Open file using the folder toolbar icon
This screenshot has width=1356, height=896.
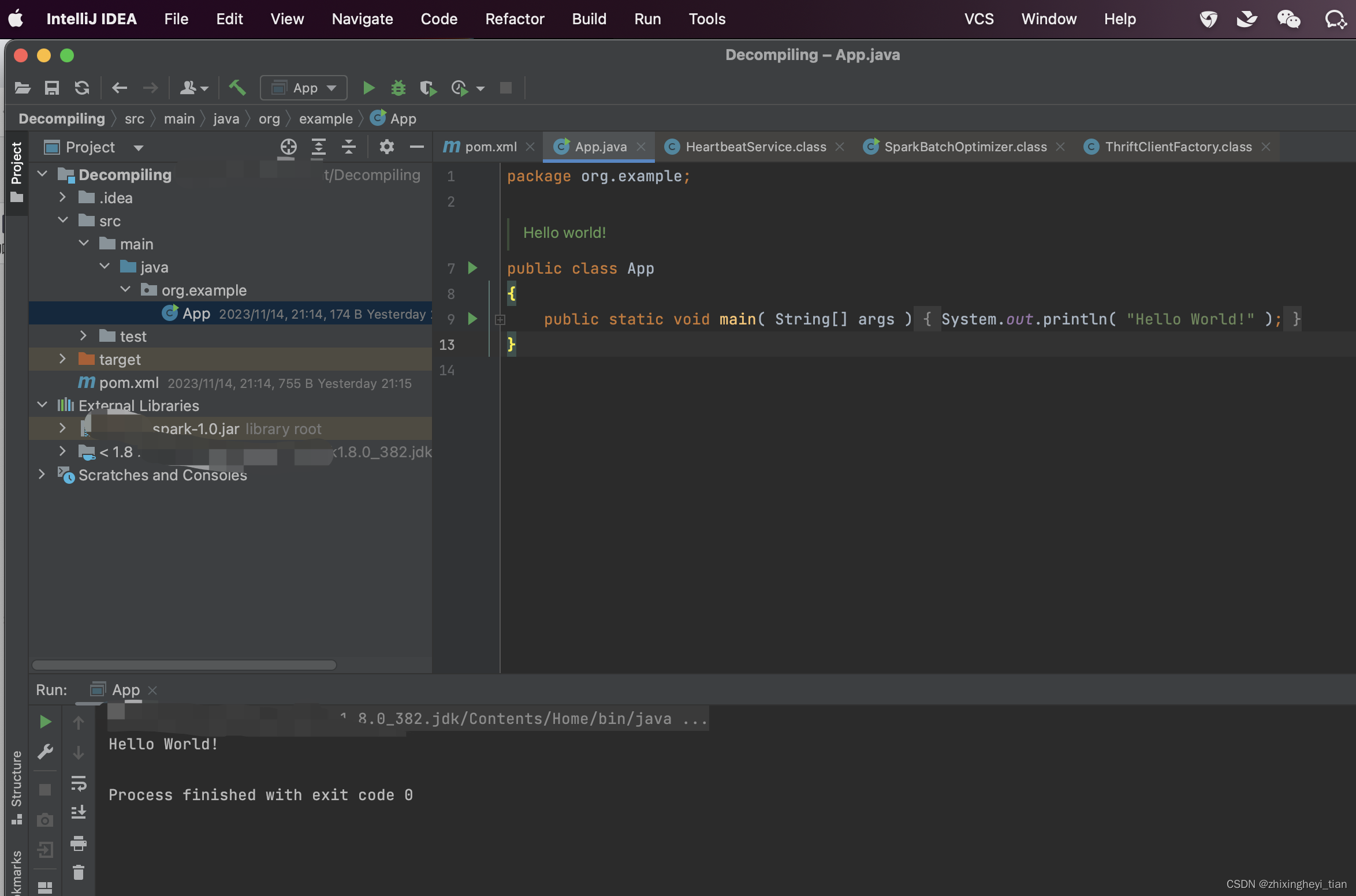coord(23,88)
